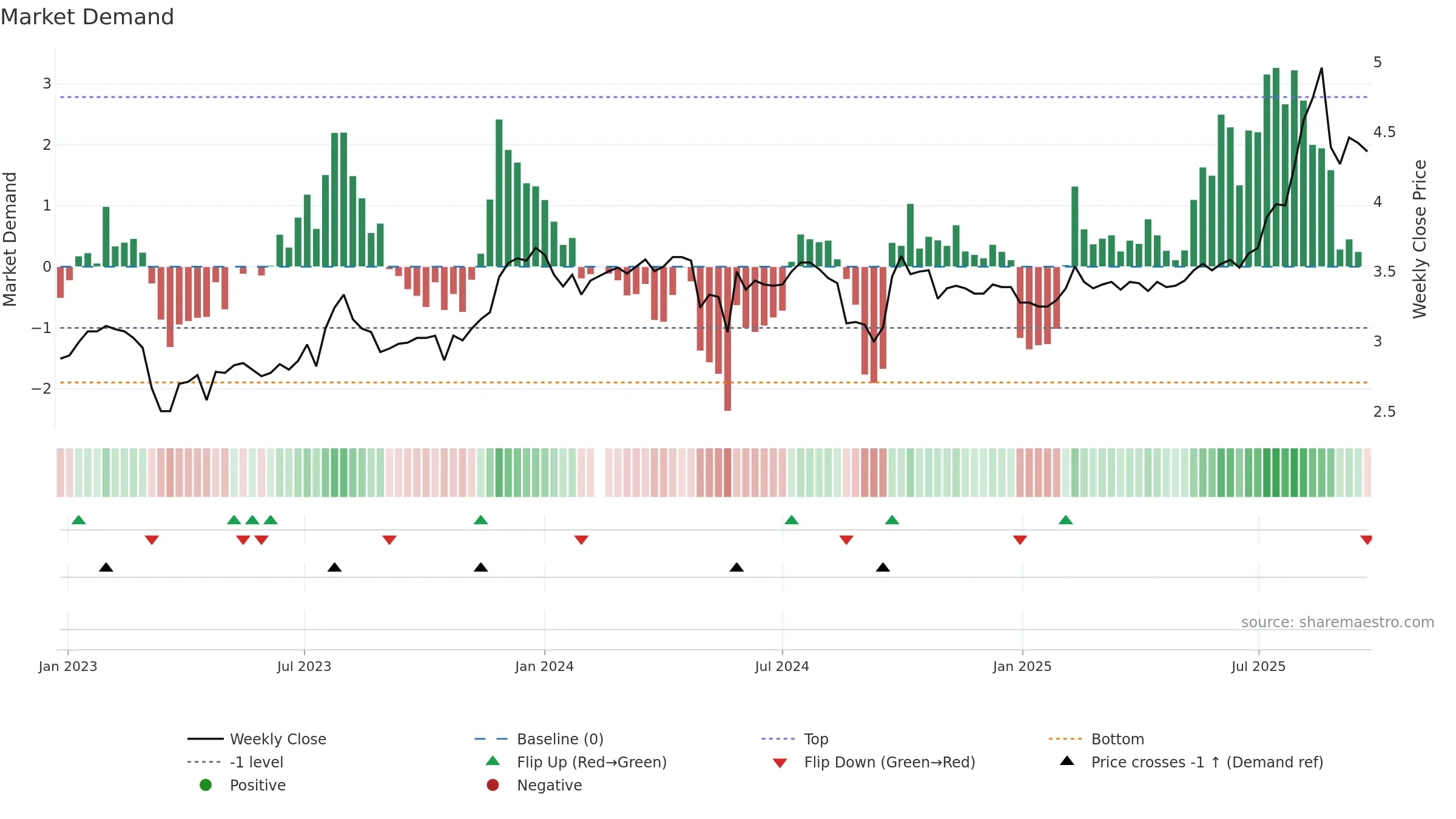Toggle the Weekly Close legend entry
Image resolution: width=1456 pixels, height=819 pixels.
(x=257, y=739)
